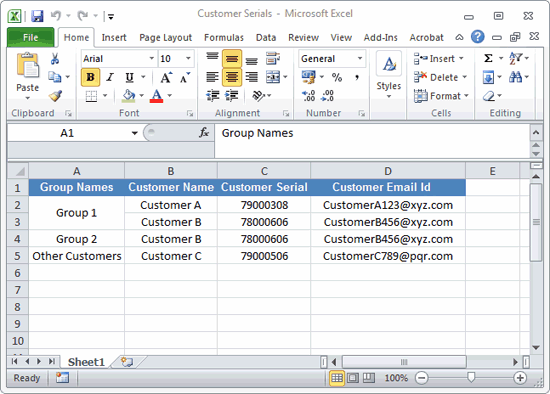Click the Align Text Right icon
This screenshot has width=550, height=394.
pyautogui.click(x=251, y=77)
